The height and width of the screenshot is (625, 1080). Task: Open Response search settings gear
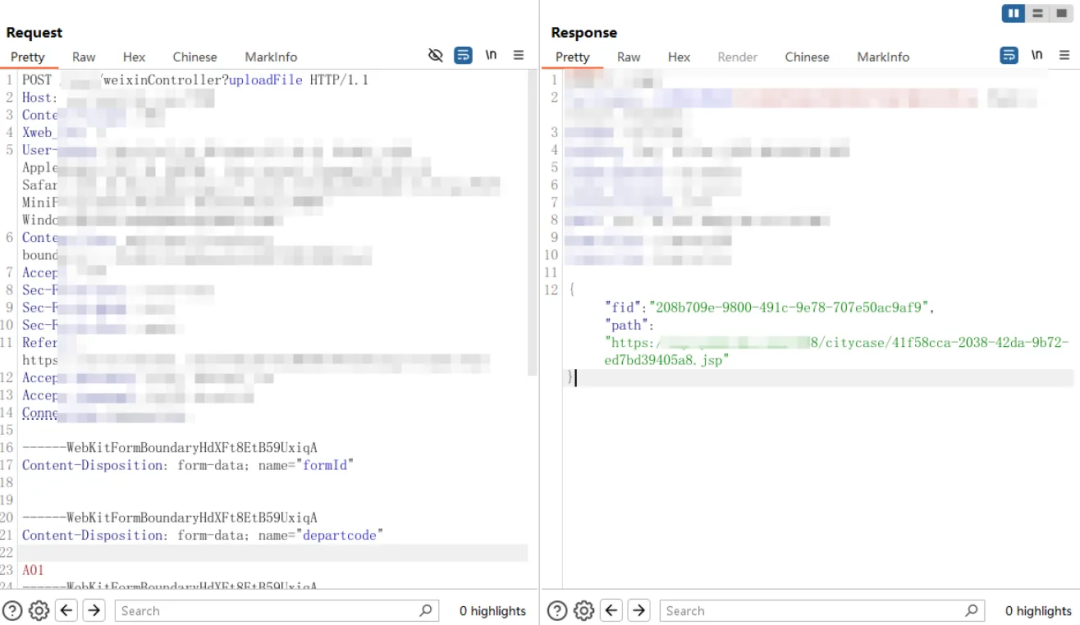(x=584, y=610)
